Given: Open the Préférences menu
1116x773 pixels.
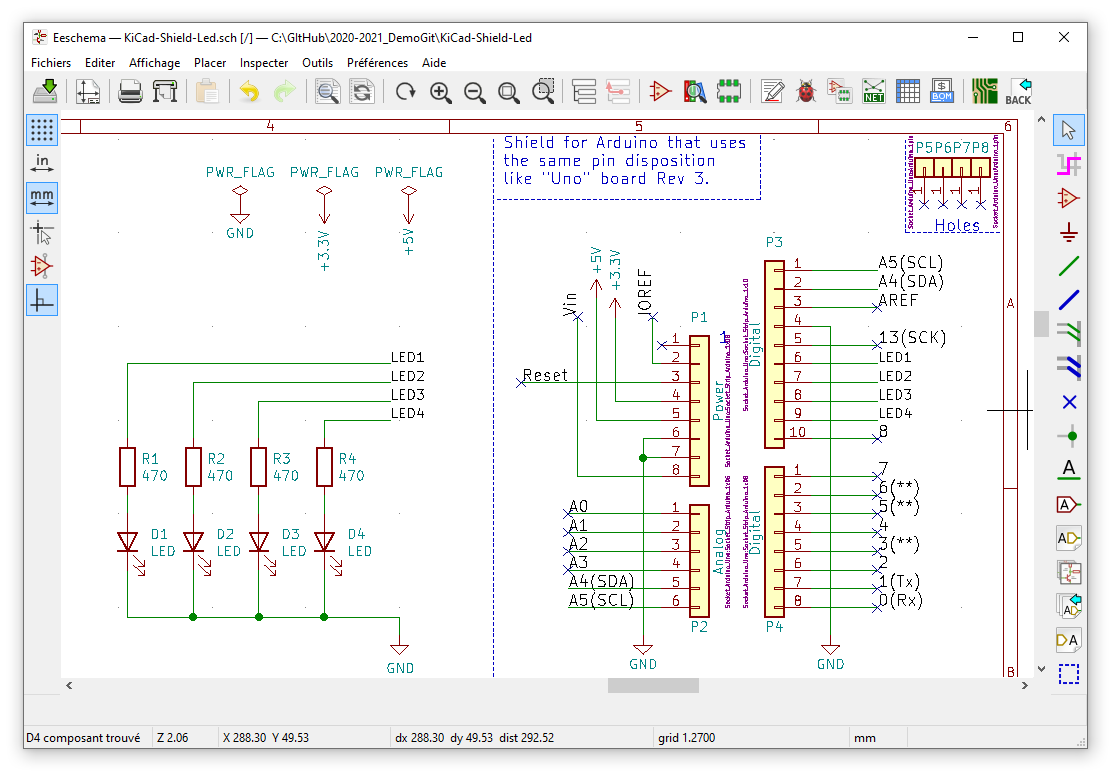Looking at the screenshot, I should click(377, 63).
